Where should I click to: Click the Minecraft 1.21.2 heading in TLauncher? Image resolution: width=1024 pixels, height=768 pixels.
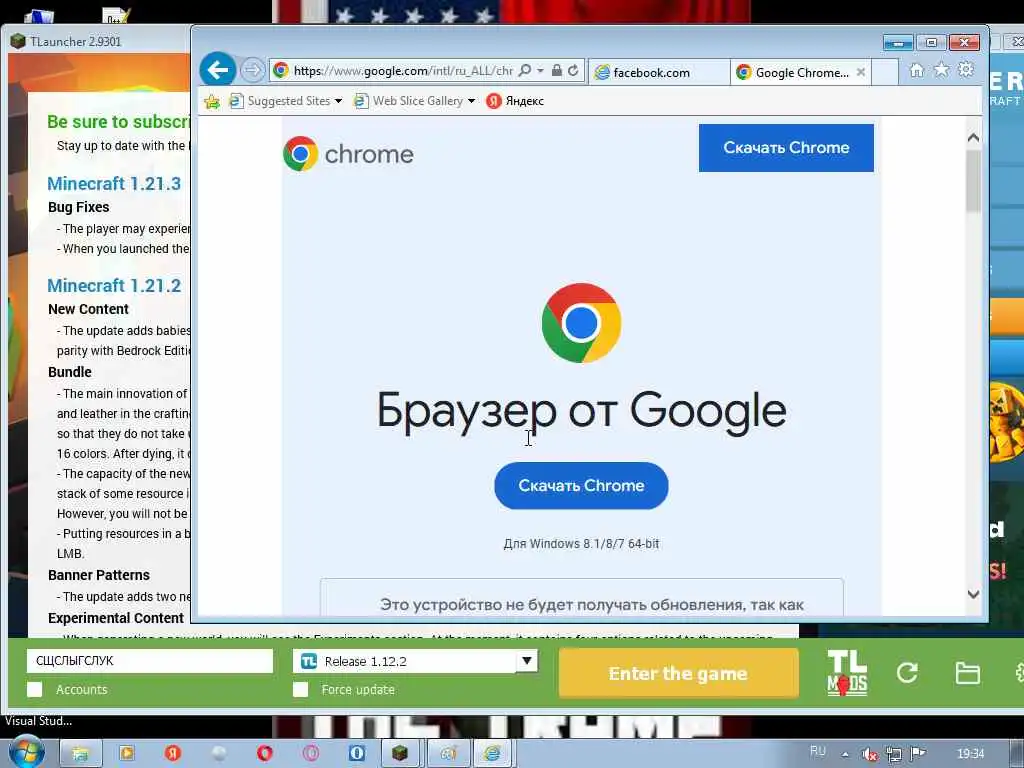[x=114, y=285]
